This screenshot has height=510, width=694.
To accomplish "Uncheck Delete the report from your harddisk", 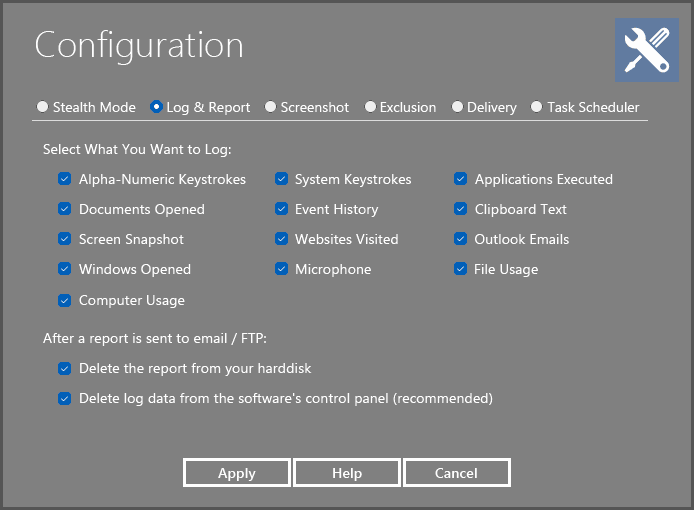I will pyautogui.click(x=64, y=368).
